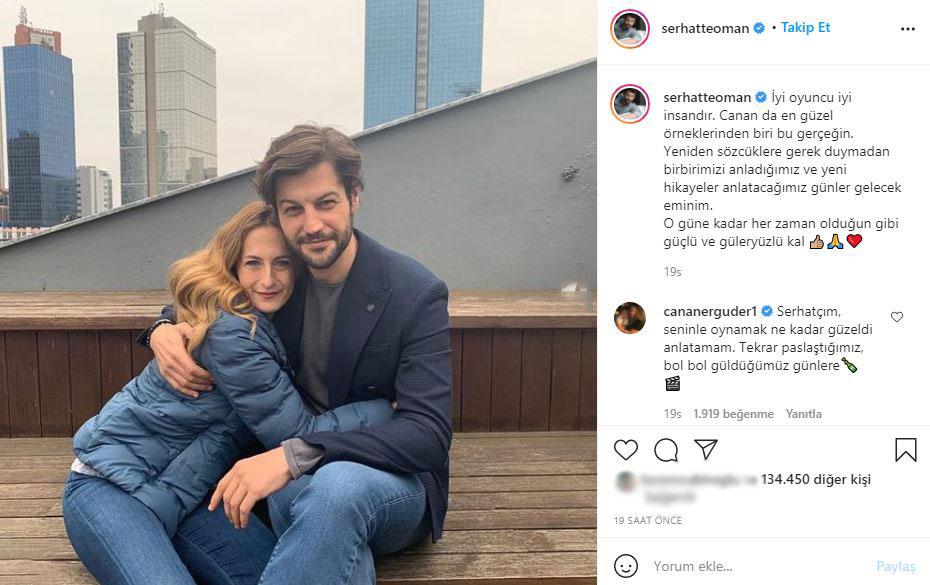Click the Yorum ekle comment field
The width and height of the screenshot is (930, 585).
tap(759, 567)
